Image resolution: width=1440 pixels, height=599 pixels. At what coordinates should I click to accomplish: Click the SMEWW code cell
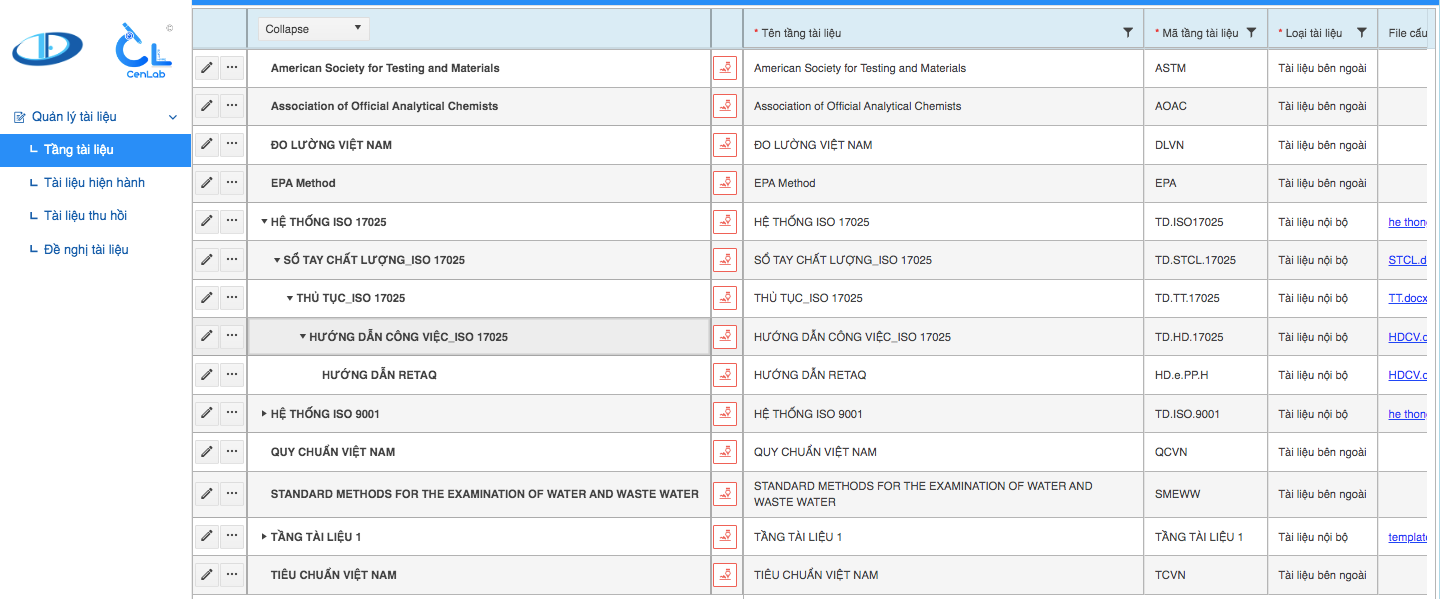(x=1205, y=494)
